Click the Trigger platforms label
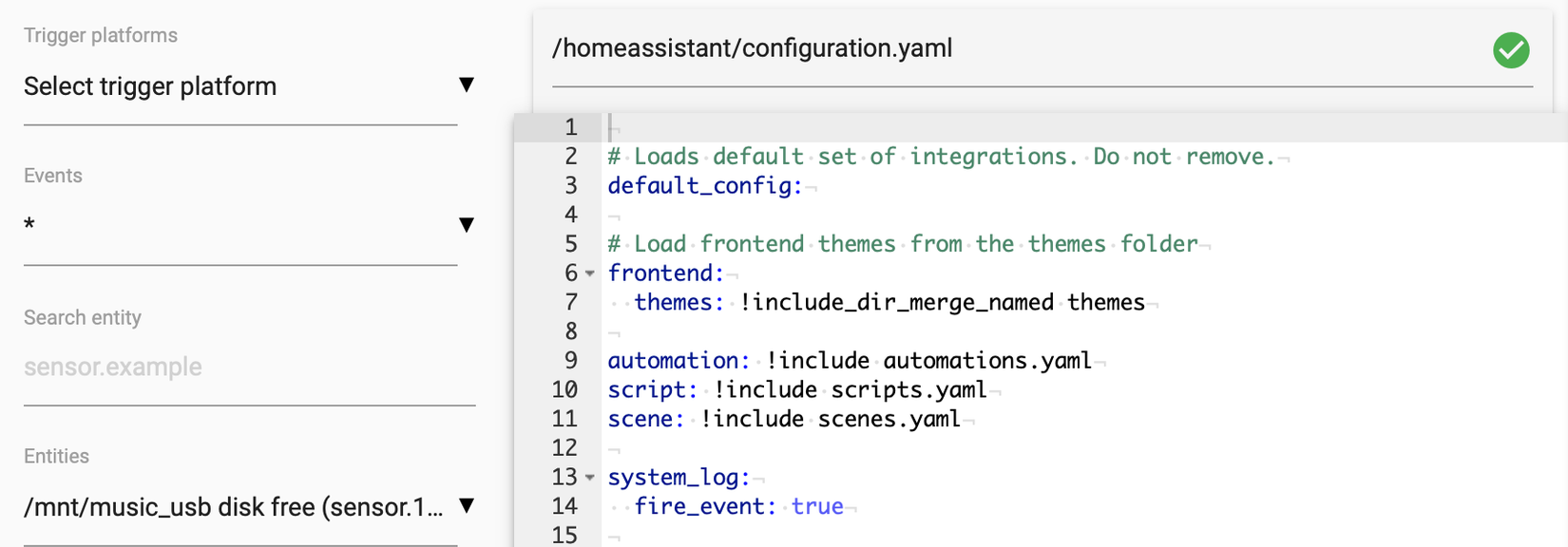The height and width of the screenshot is (547, 1568). tap(101, 35)
